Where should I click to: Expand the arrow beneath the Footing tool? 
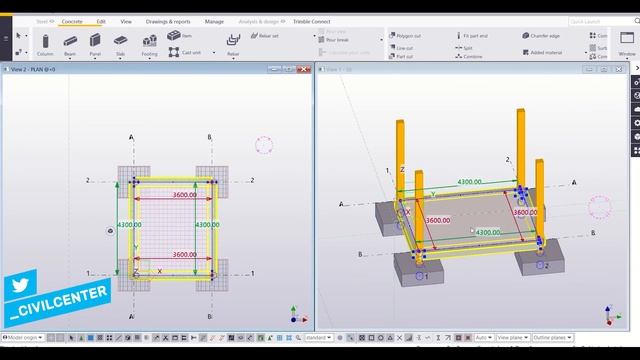(149, 59)
